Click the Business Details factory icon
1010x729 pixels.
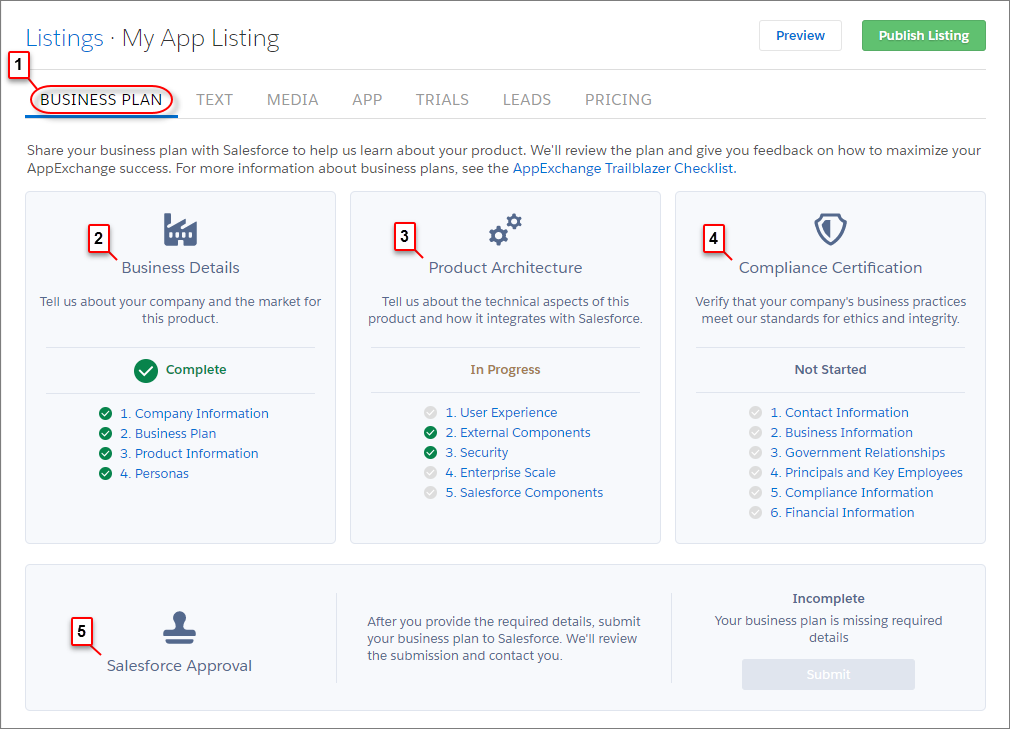(180, 230)
